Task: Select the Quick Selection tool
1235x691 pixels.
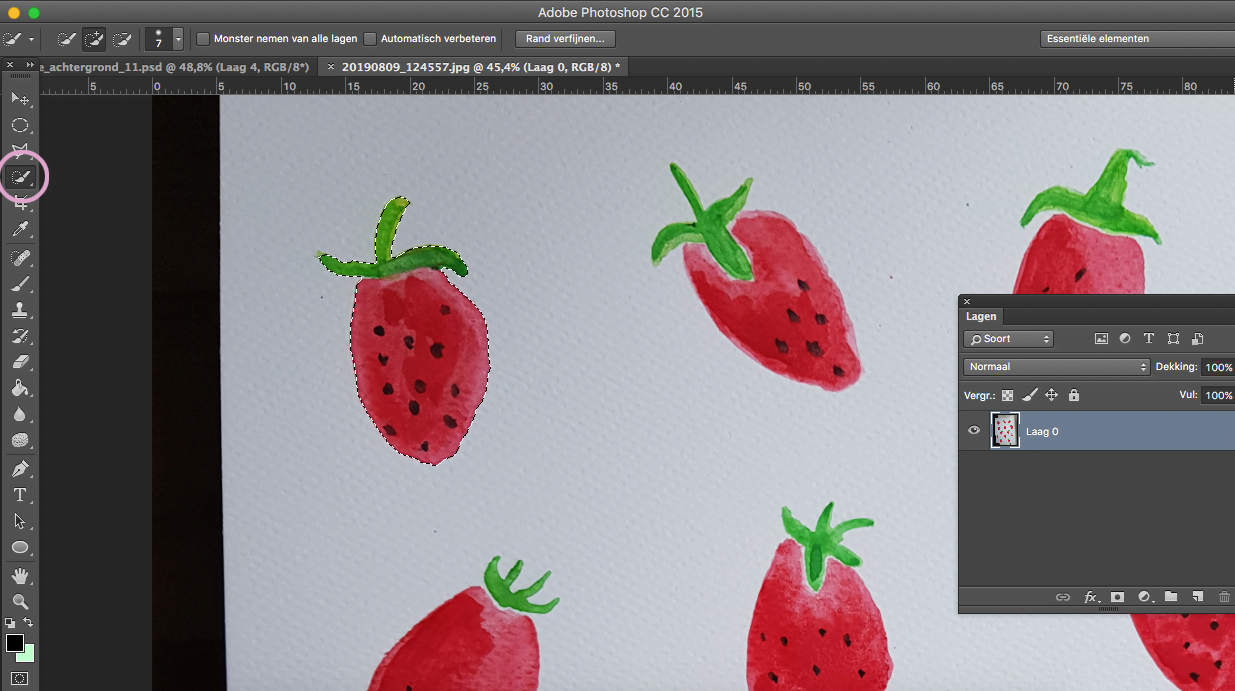Action: pos(21,178)
